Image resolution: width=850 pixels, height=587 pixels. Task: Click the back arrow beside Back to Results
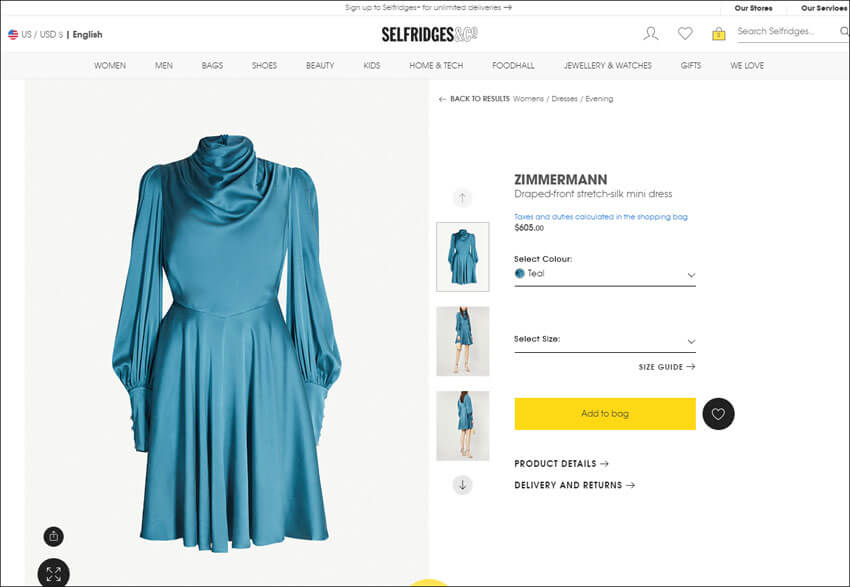coord(442,99)
